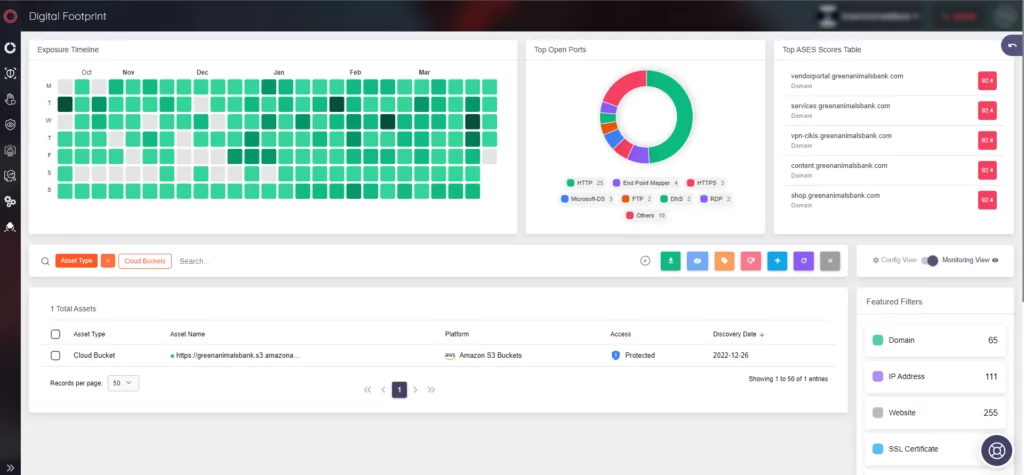The height and width of the screenshot is (475, 1024).
Task: Open the Records per page dropdown
Action: (123, 384)
